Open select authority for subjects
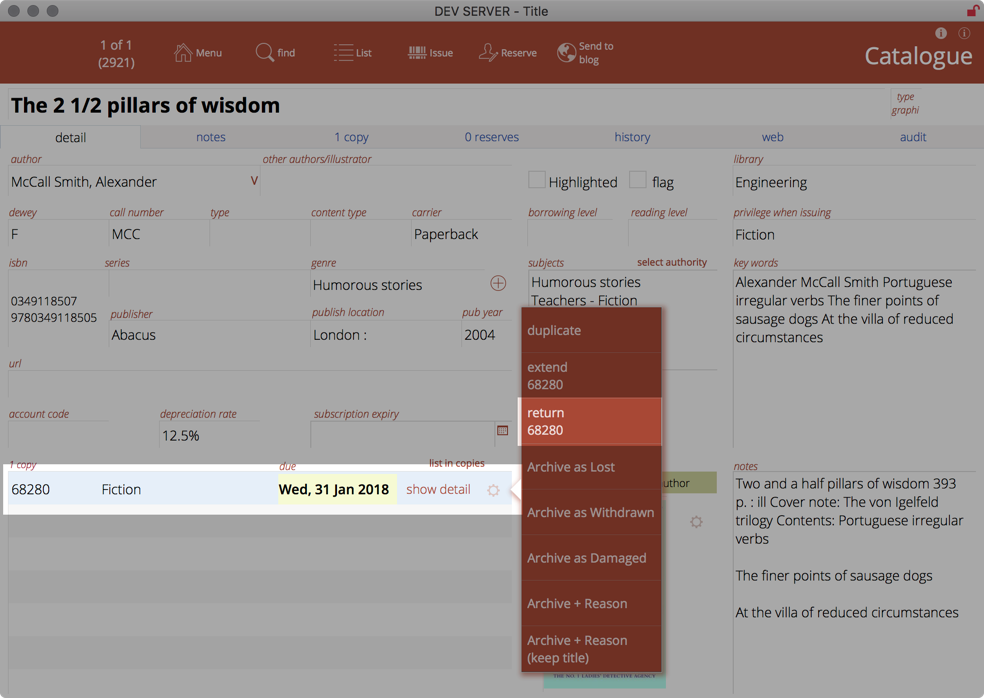984x698 pixels. point(671,262)
